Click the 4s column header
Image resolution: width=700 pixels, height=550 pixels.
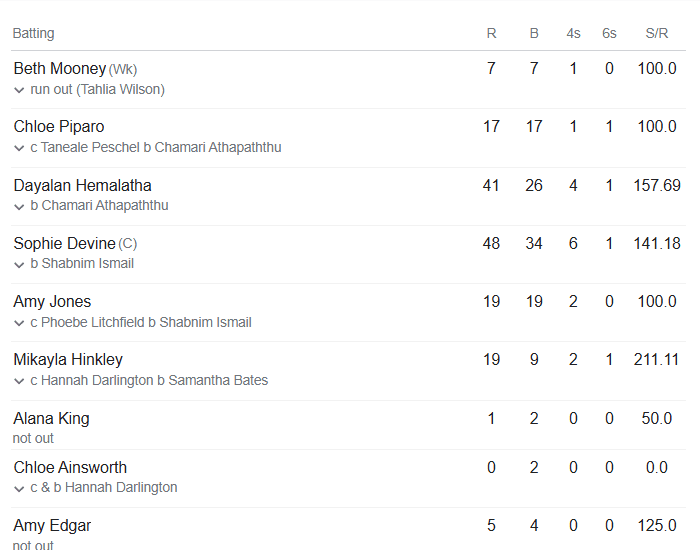click(x=573, y=33)
